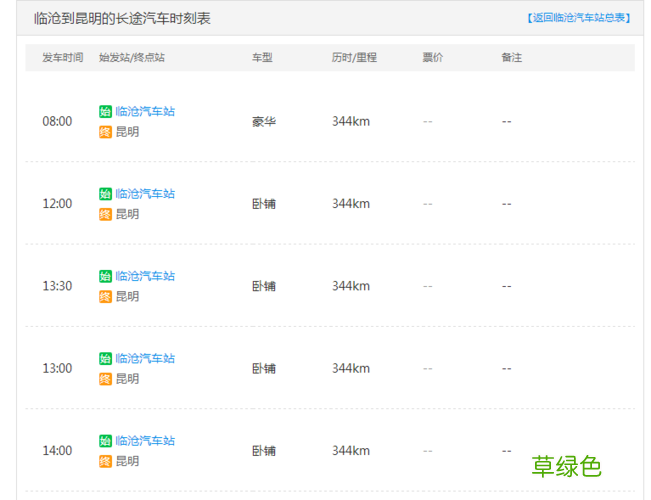Image resolution: width=651 pixels, height=500 pixels.
Task: Click orange 终 icon in 14:00 row
Action: (105, 461)
